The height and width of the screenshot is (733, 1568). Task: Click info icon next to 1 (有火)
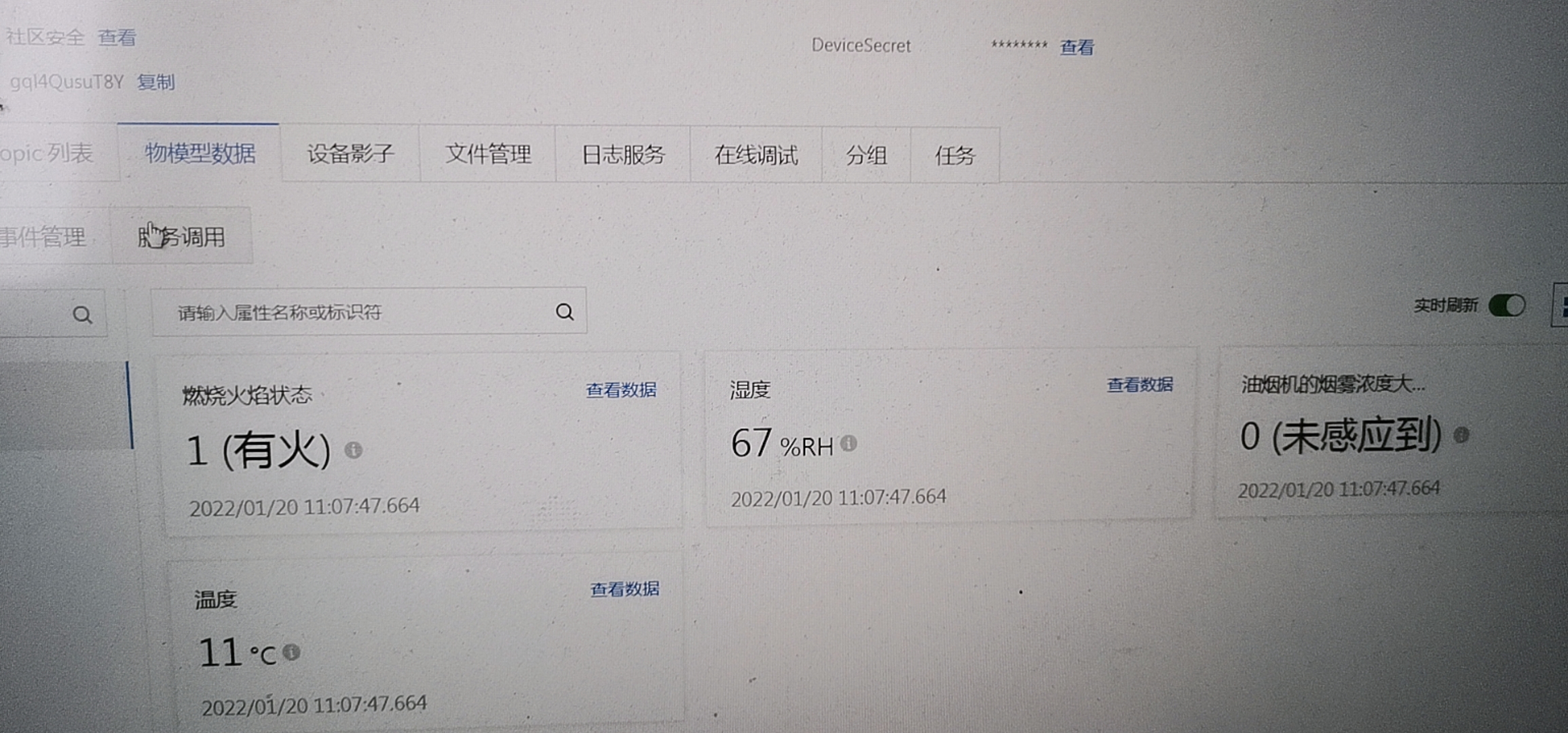coord(353,450)
